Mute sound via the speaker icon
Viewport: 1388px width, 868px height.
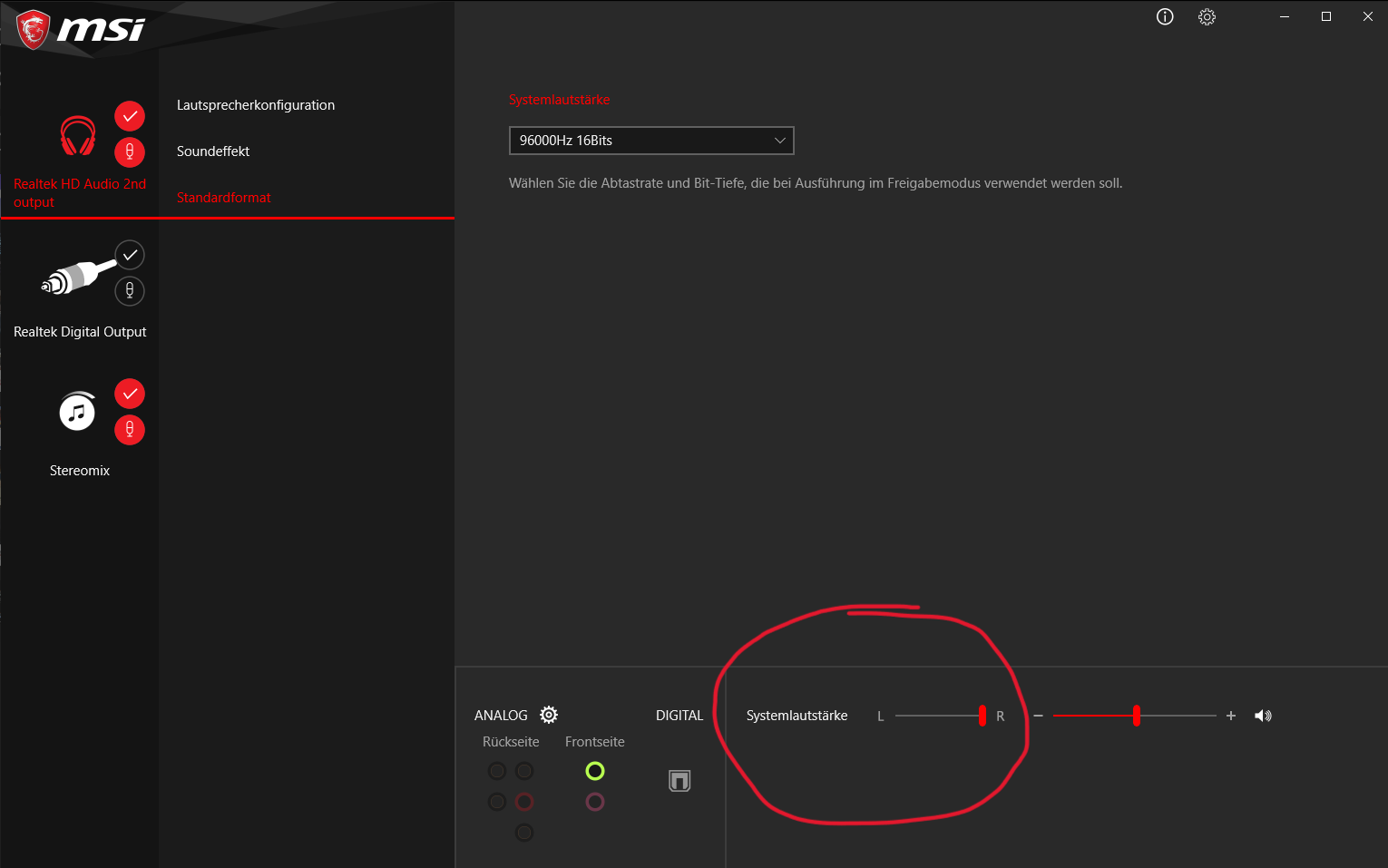pos(1263,716)
